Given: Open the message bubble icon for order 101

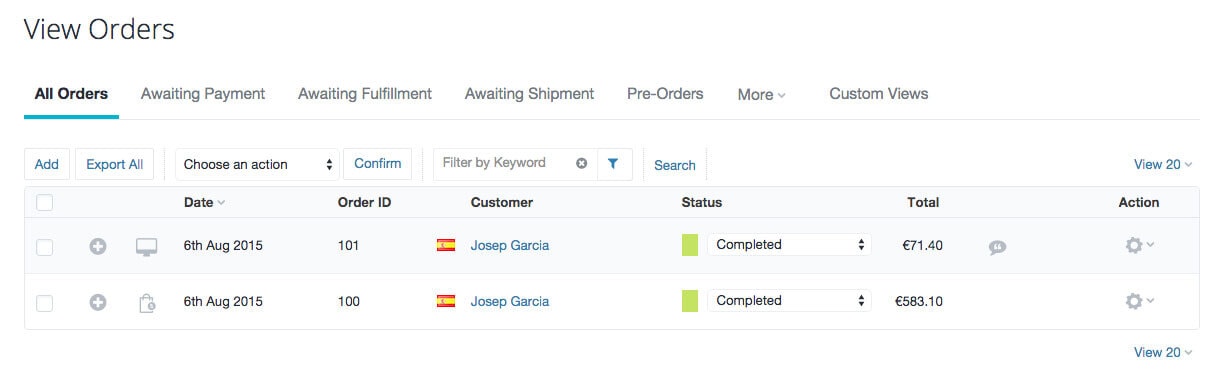Looking at the screenshot, I should click(997, 247).
